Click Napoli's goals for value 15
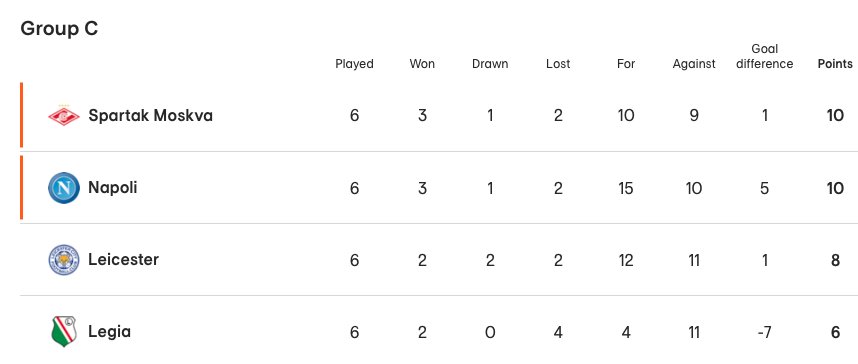The width and height of the screenshot is (858, 364). (x=625, y=188)
